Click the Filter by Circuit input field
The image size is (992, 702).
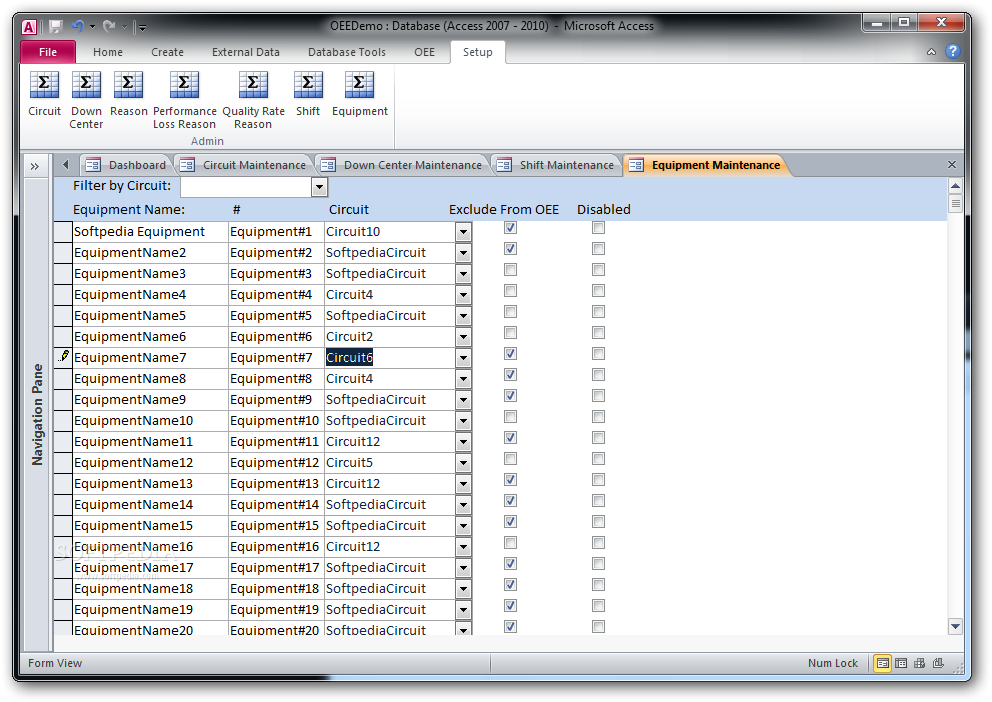[247, 187]
